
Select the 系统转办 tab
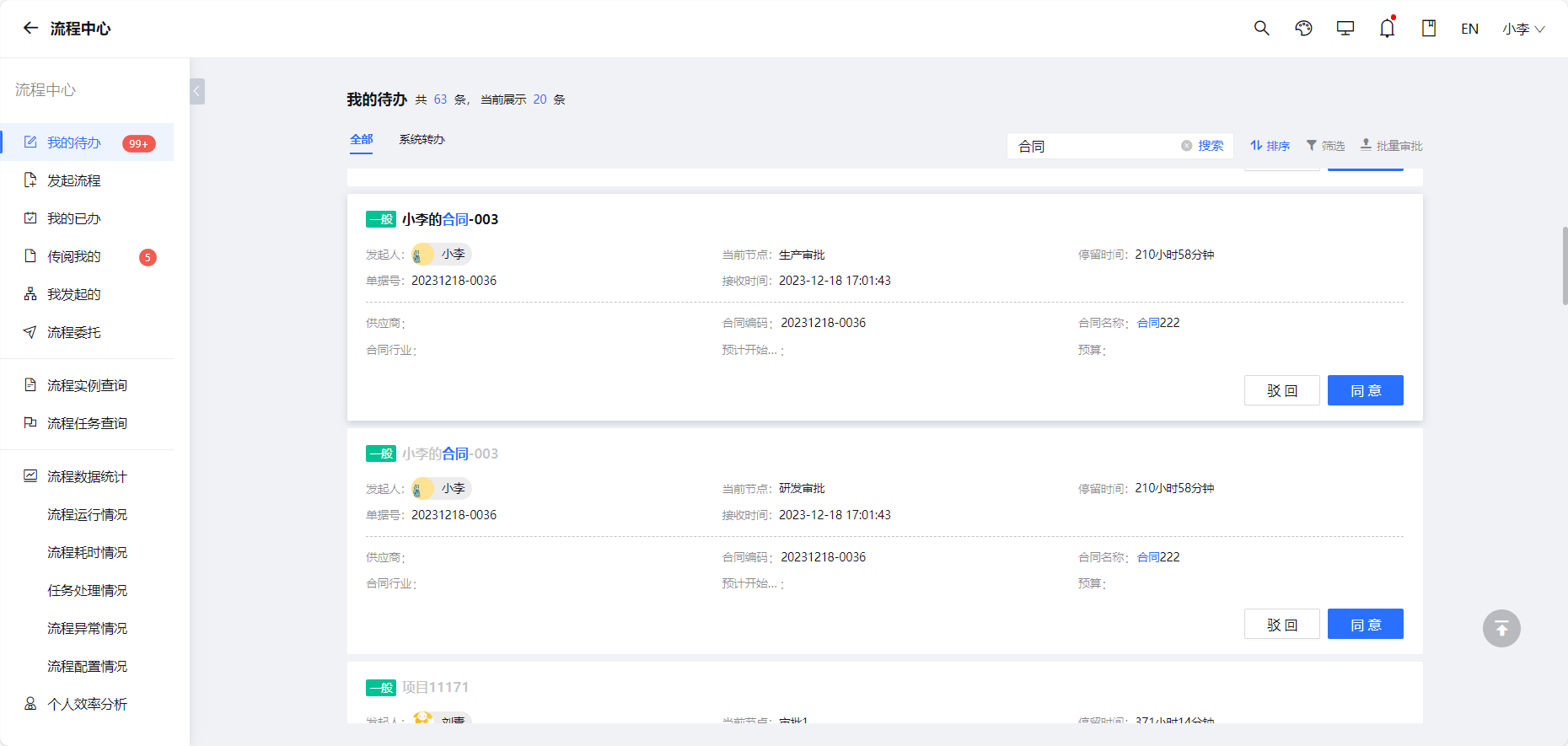click(x=422, y=139)
